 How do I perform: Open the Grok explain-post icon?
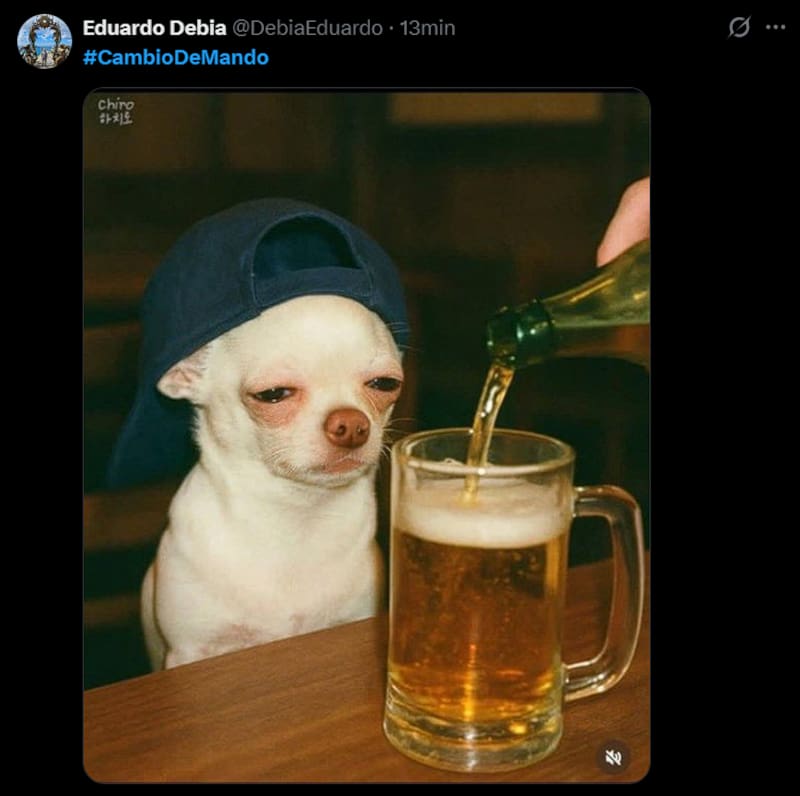click(x=739, y=27)
